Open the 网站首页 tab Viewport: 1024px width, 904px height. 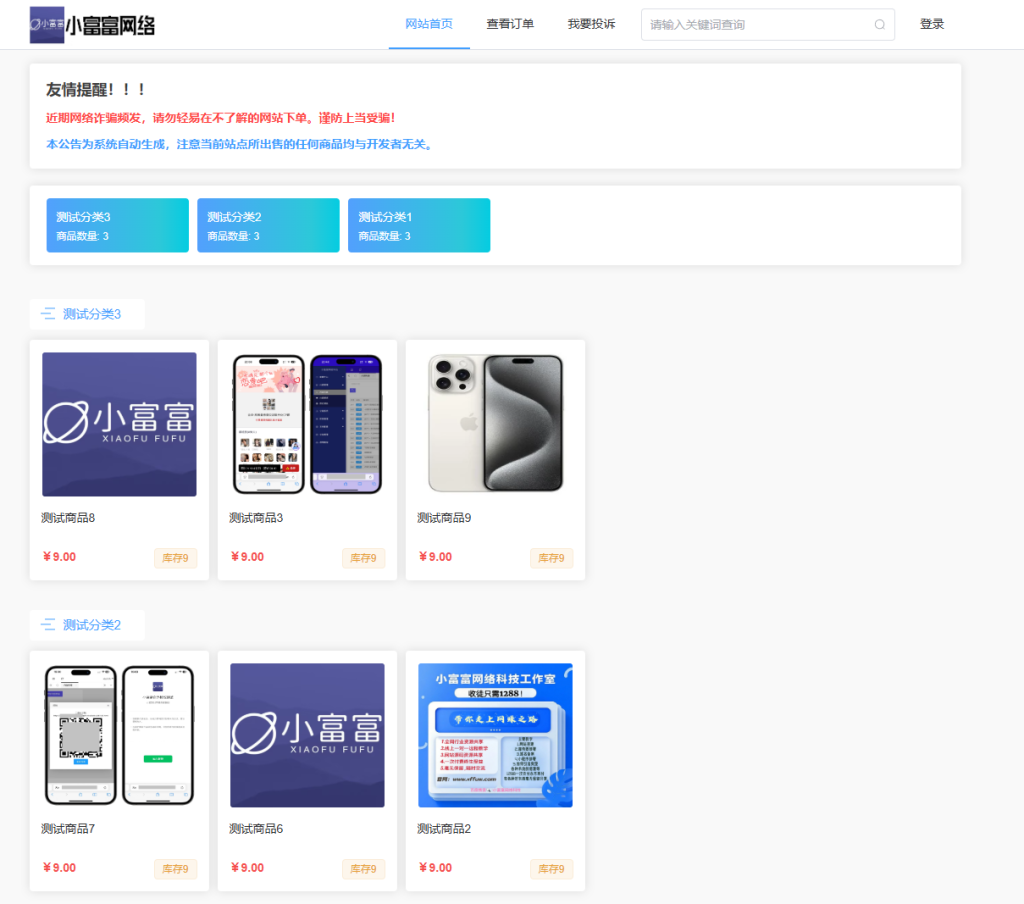click(x=429, y=24)
